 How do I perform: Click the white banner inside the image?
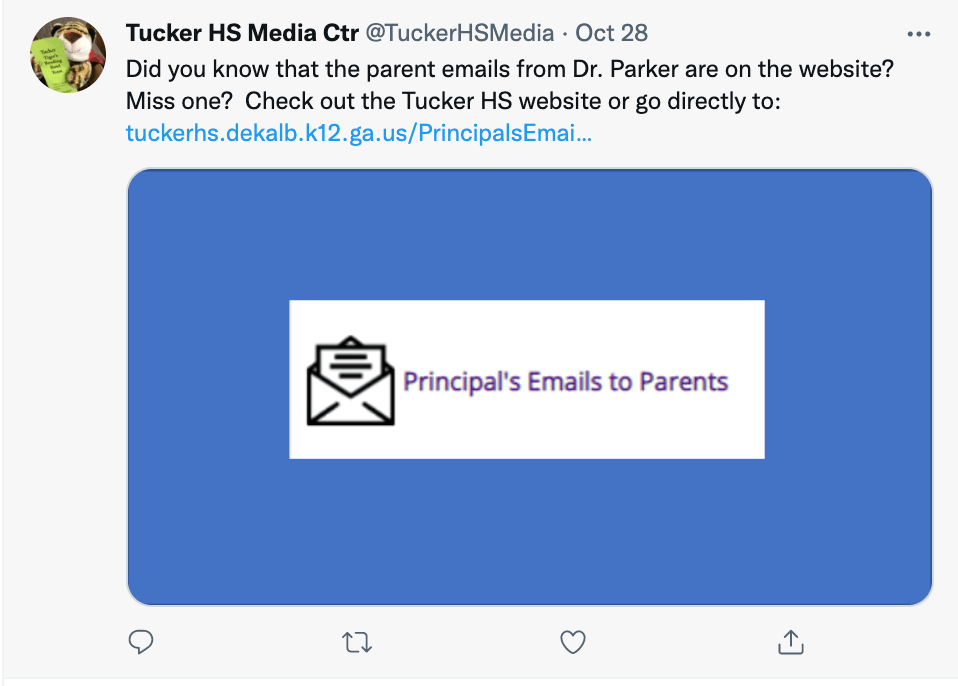point(526,325)
